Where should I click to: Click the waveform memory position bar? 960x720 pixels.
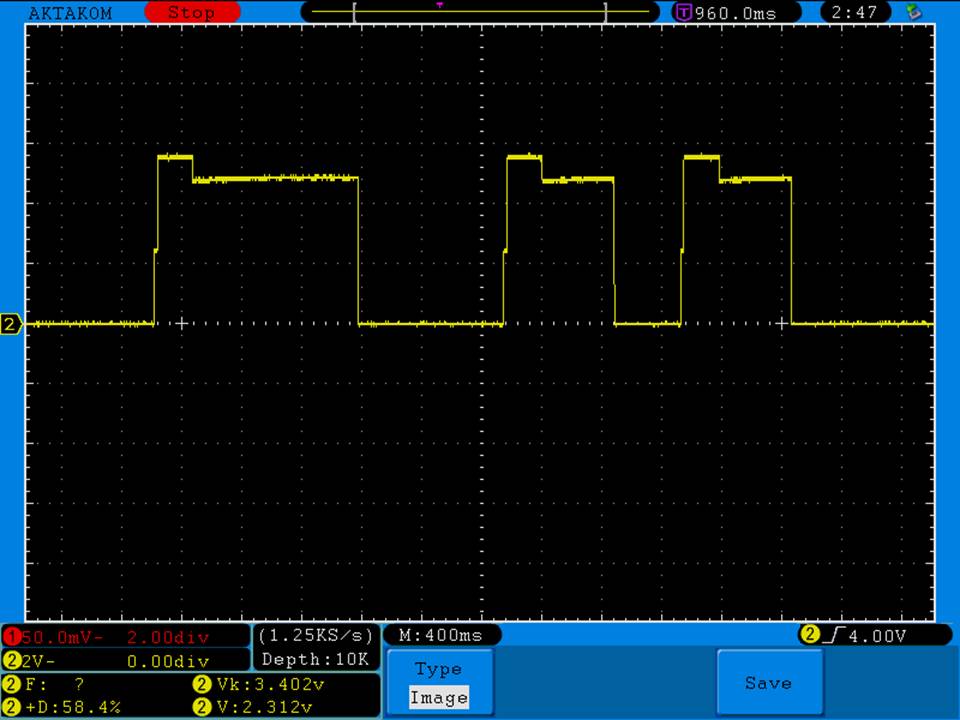[x=480, y=13]
